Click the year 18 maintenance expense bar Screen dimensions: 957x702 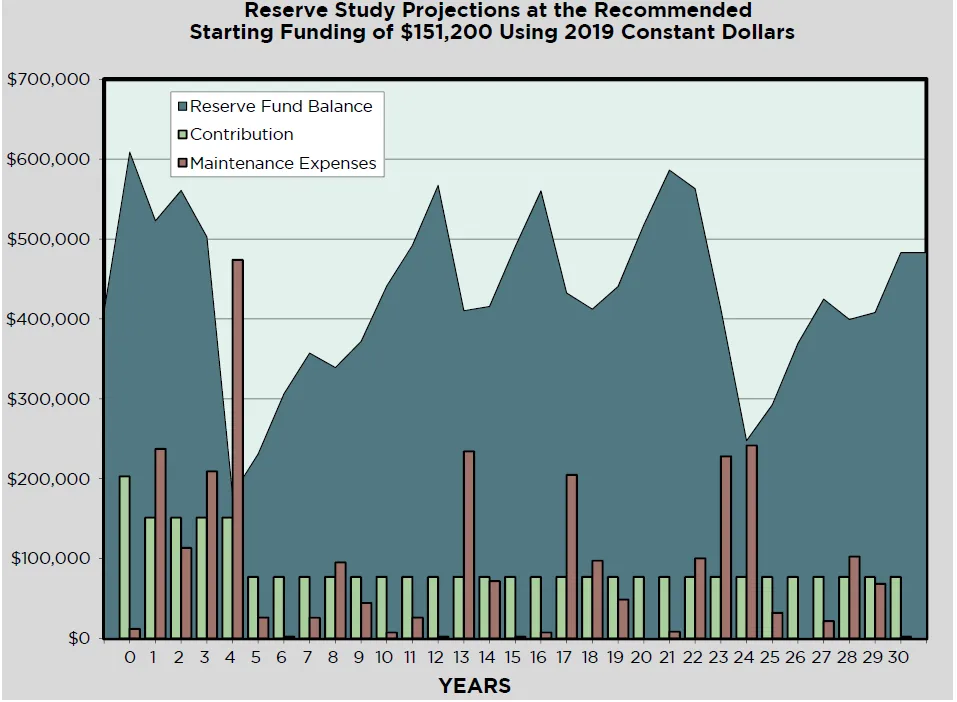598,600
